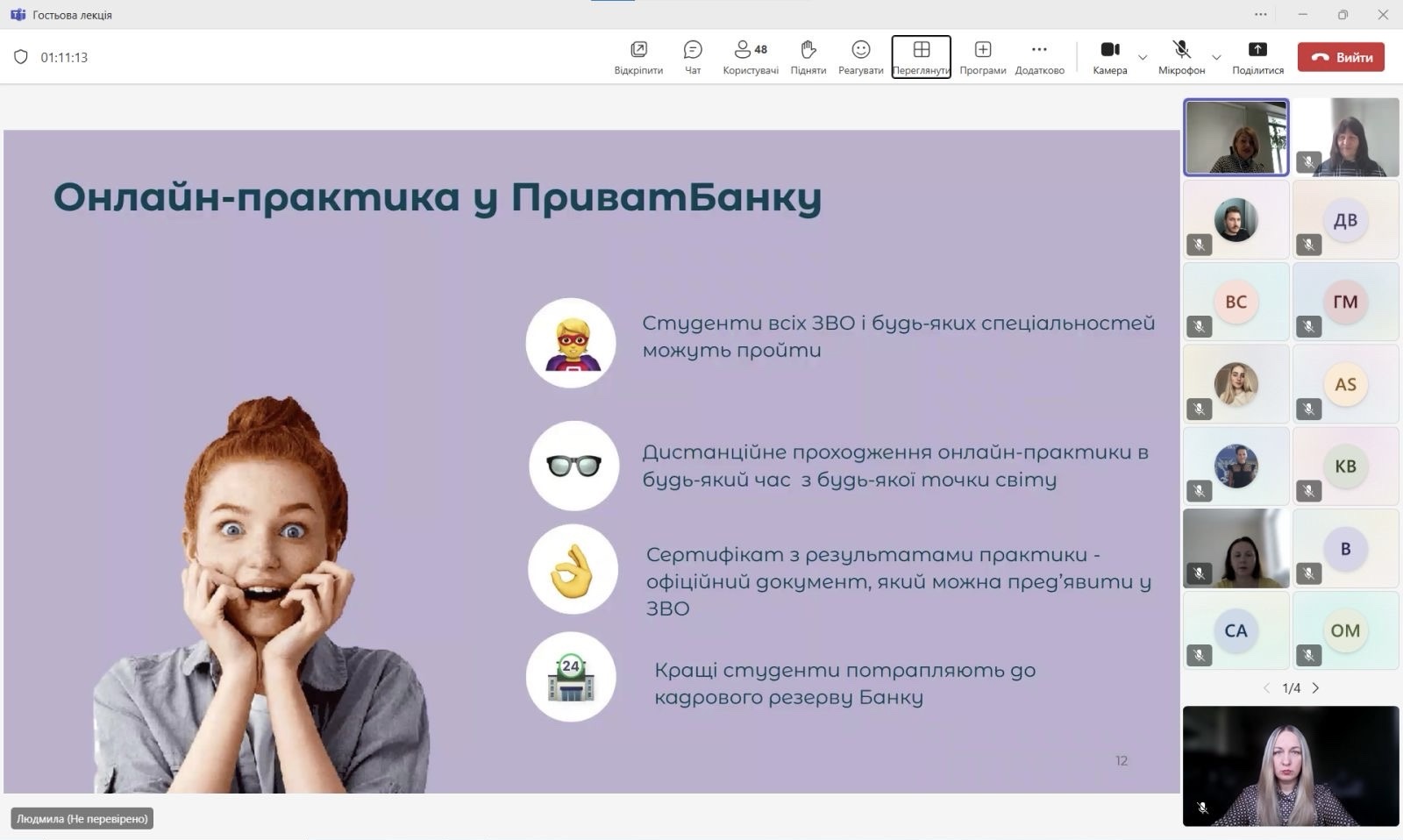Screen dimensions: 1403x840
Task: Expand the camera options dropdown arrow
Action: [x=1143, y=58]
